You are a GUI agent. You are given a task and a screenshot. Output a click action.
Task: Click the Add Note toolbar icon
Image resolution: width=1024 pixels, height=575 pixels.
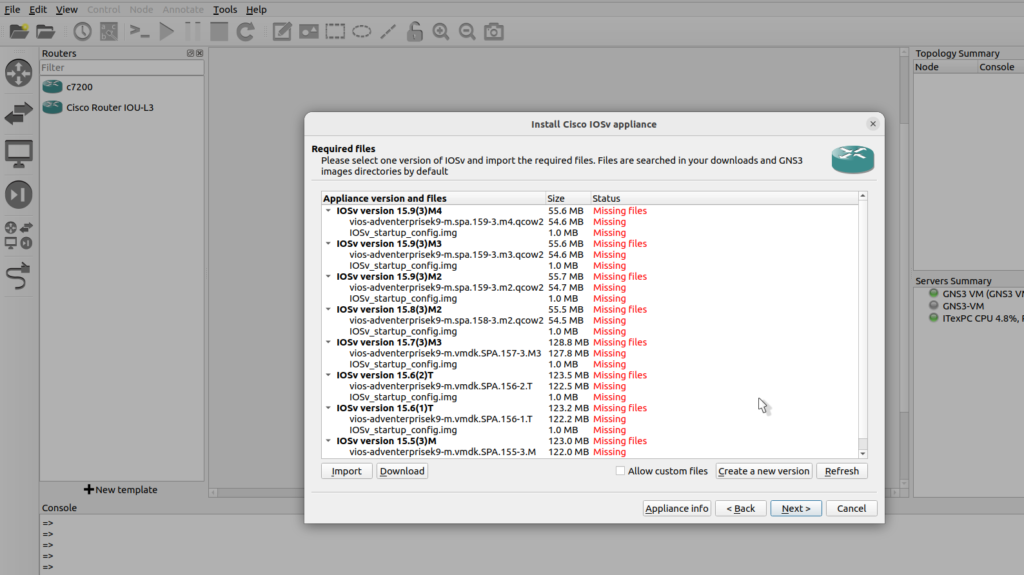pyautogui.click(x=282, y=32)
